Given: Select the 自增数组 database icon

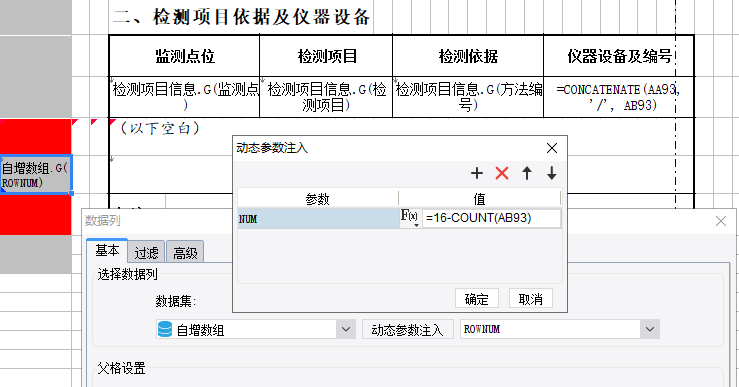Looking at the screenshot, I should click(164, 329).
